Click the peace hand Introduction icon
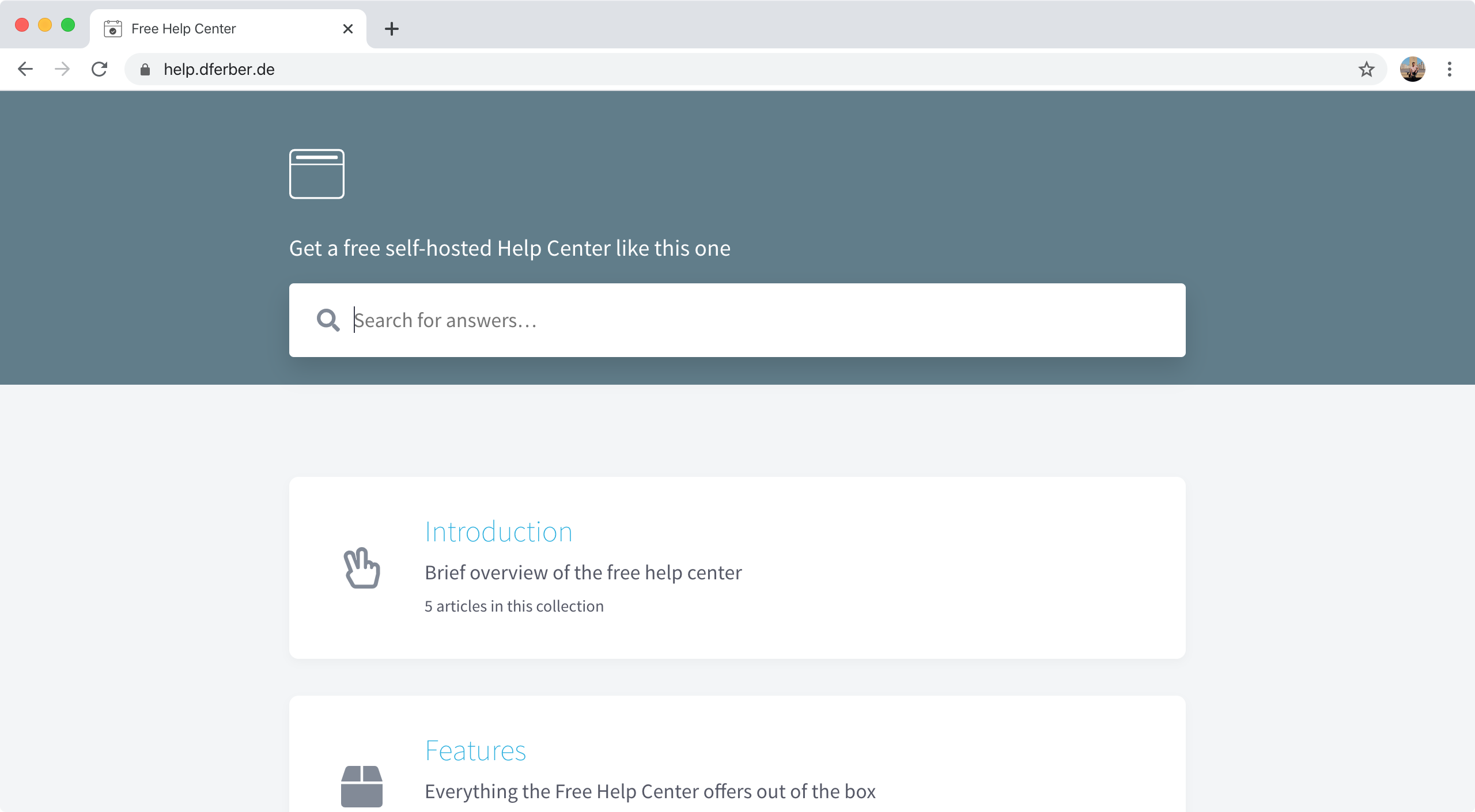 [362, 568]
